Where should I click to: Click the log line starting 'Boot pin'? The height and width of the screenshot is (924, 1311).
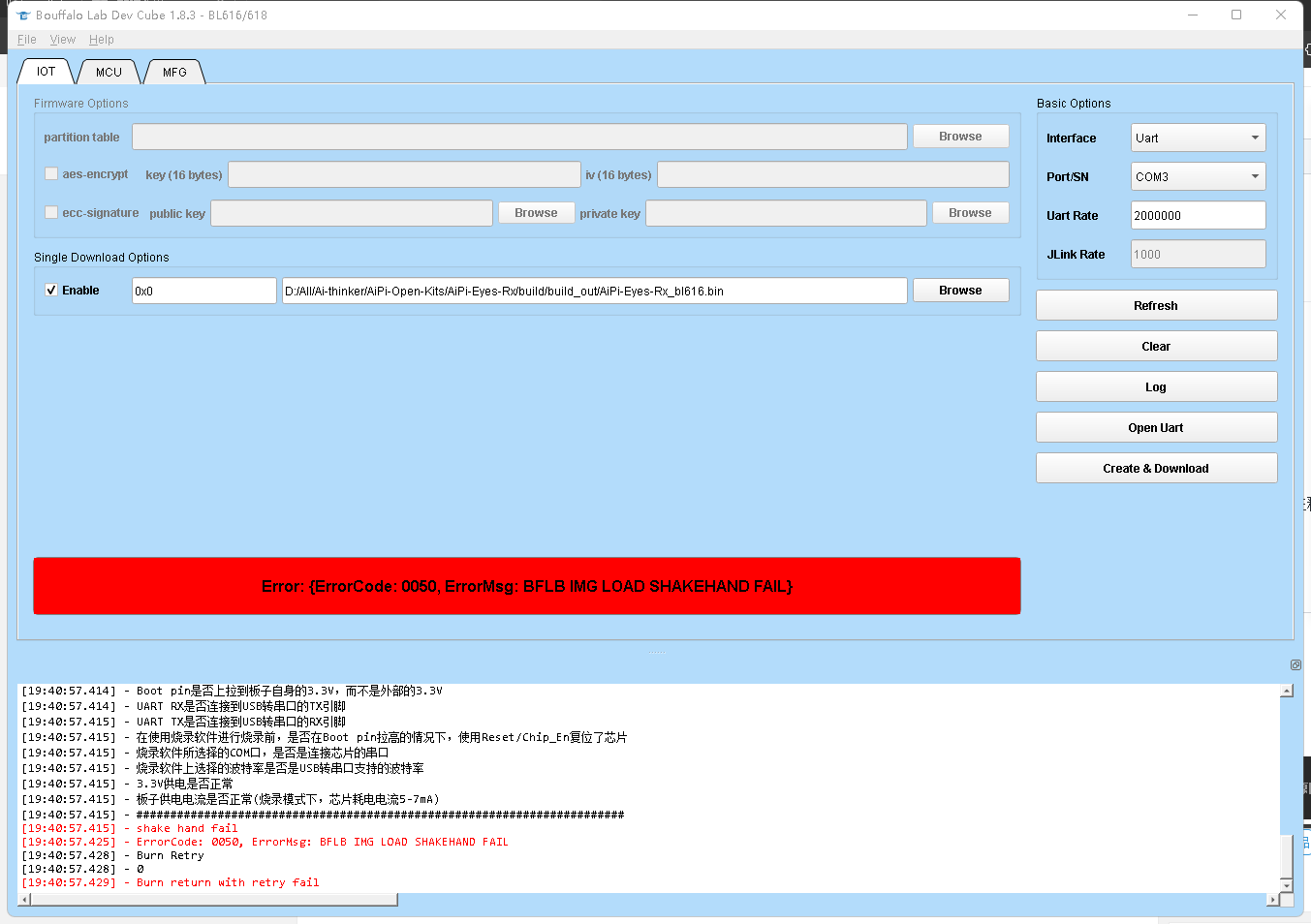(232, 691)
